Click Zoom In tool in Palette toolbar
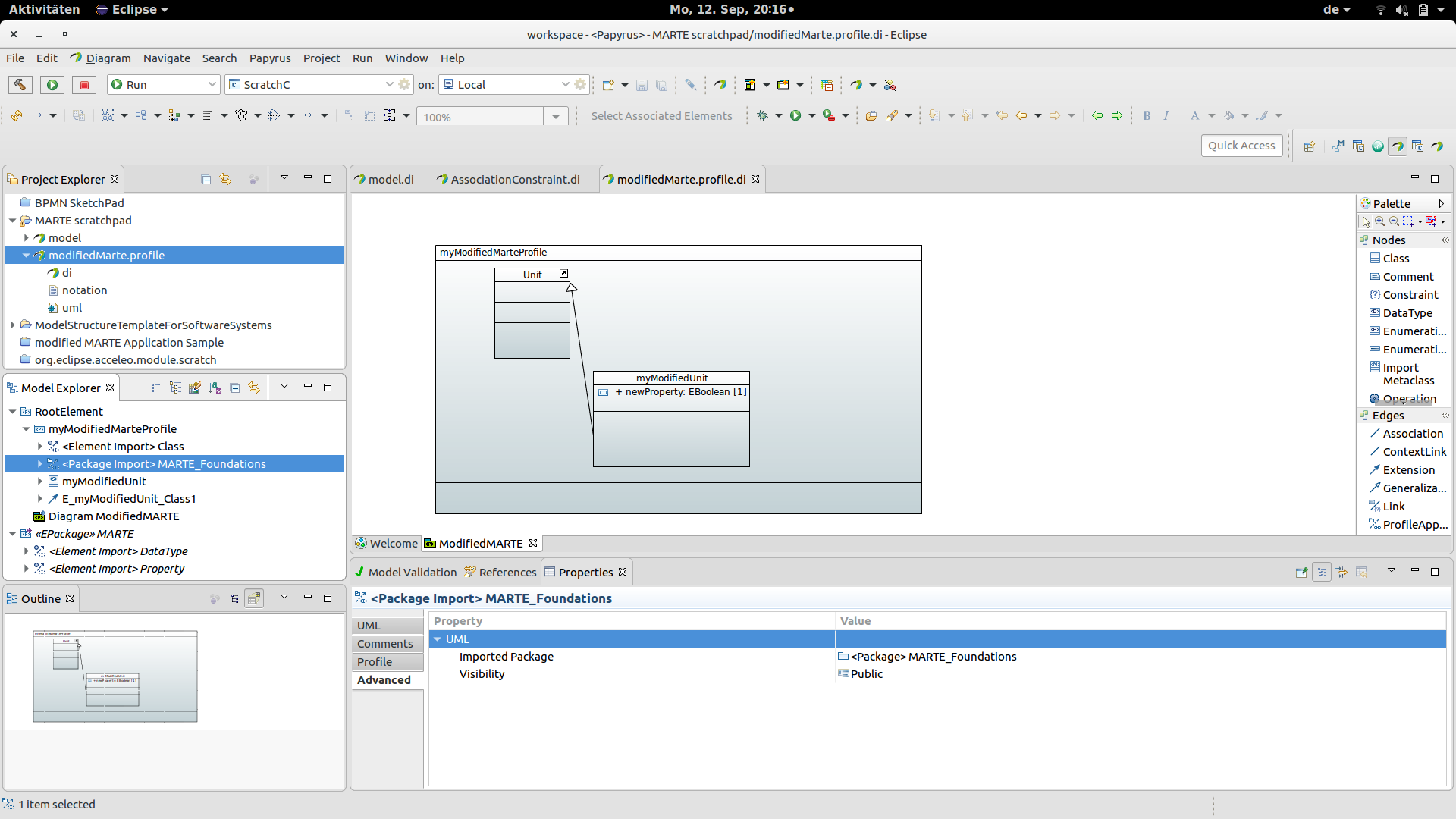This screenshot has height=819, width=1456. tap(1380, 221)
